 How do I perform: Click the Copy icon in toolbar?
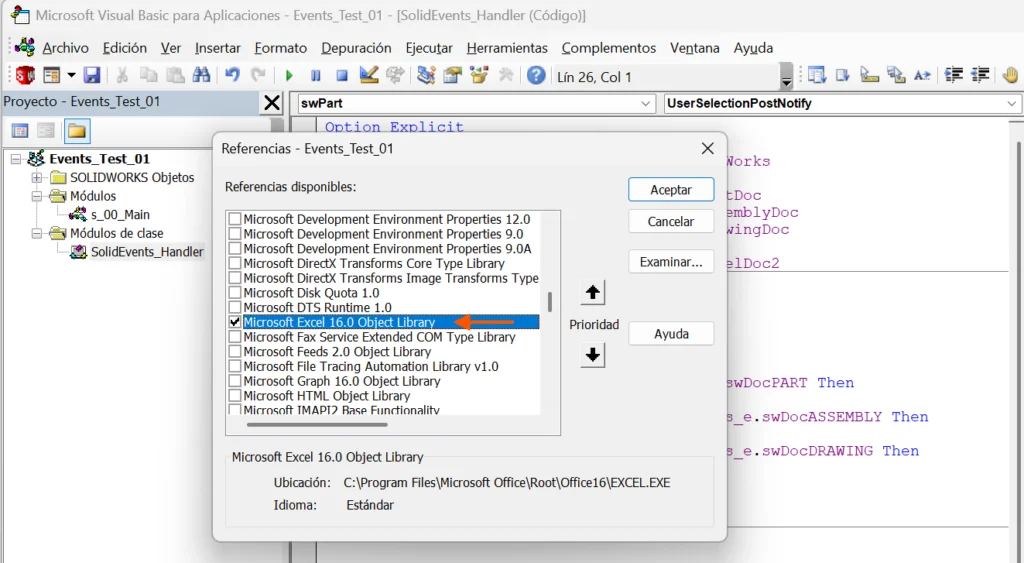149,76
